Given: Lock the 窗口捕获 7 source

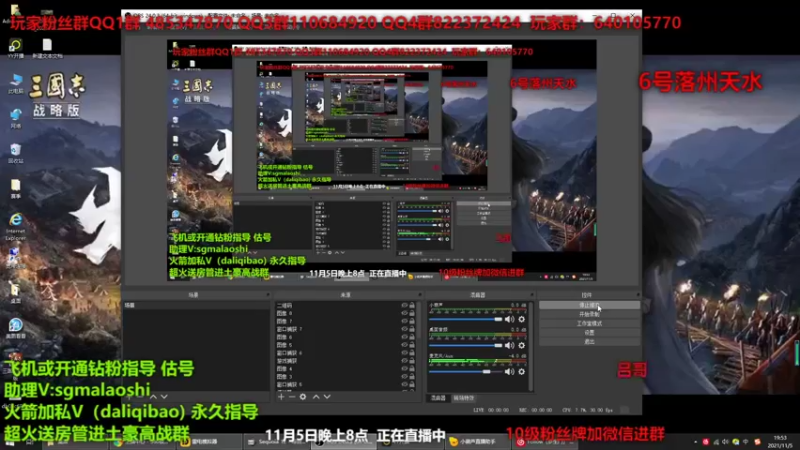Looking at the screenshot, I should (412, 329).
